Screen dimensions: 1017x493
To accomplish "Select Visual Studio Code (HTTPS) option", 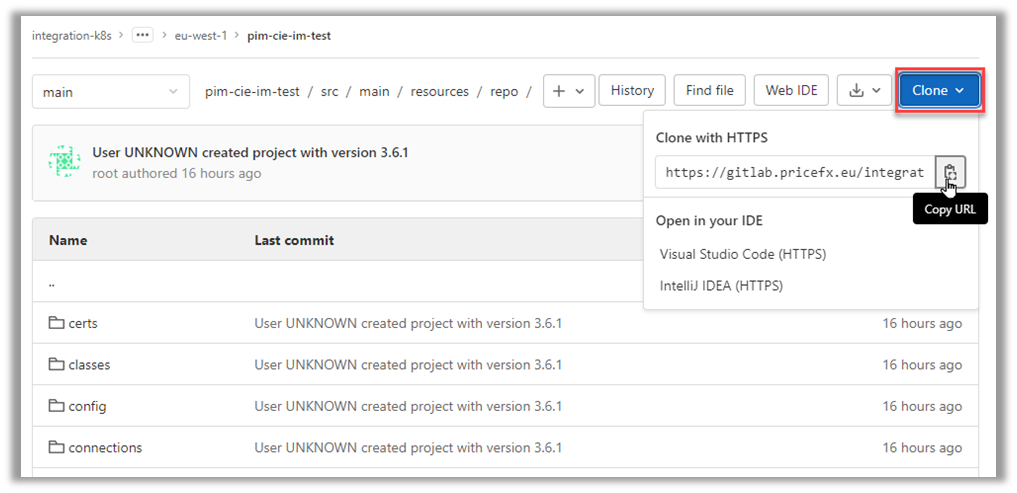I will (742, 254).
